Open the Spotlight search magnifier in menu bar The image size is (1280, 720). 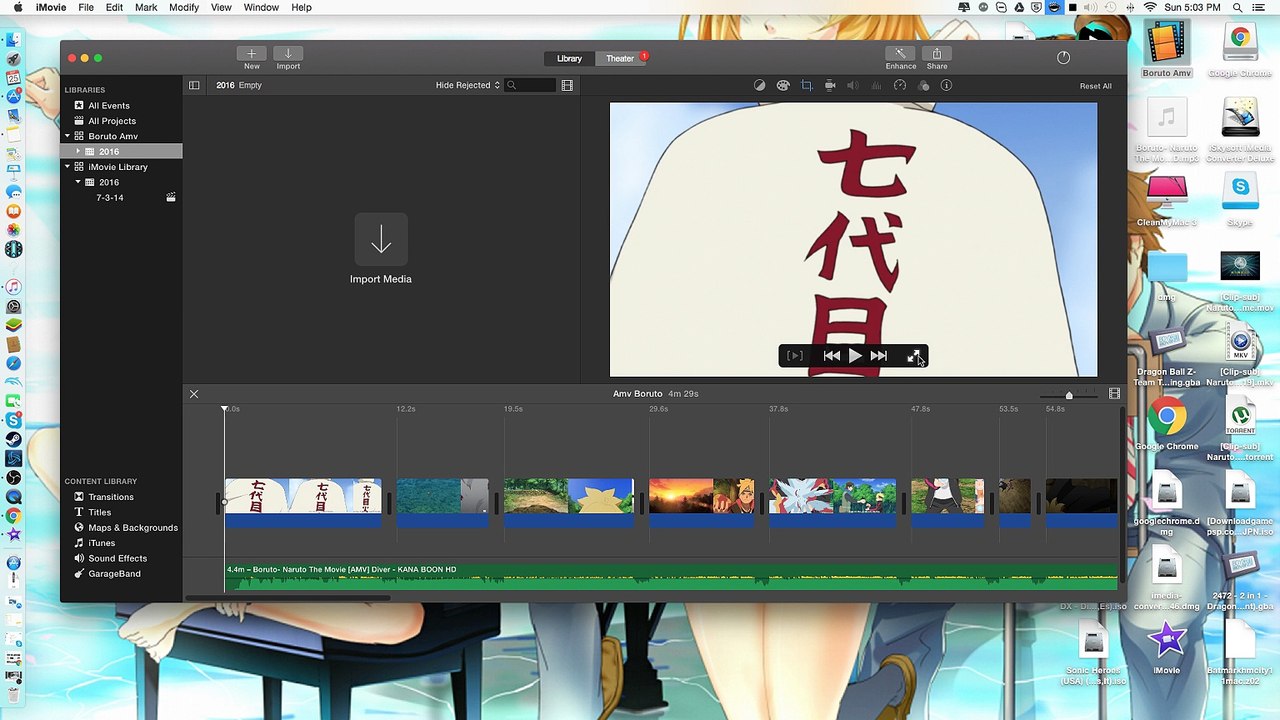coord(1236,7)
